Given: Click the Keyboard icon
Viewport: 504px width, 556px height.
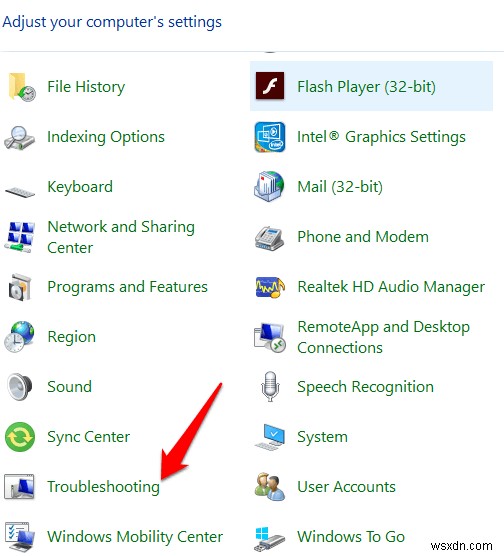Looking at the screenshot, I should [20, 192].
